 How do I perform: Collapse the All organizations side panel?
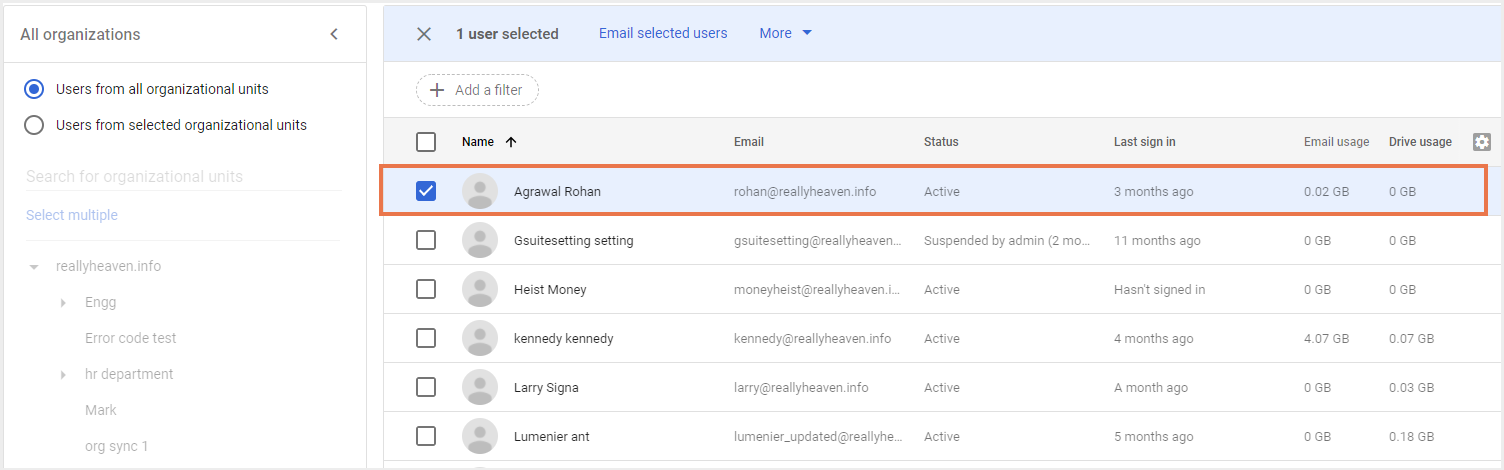click(334, 34)
